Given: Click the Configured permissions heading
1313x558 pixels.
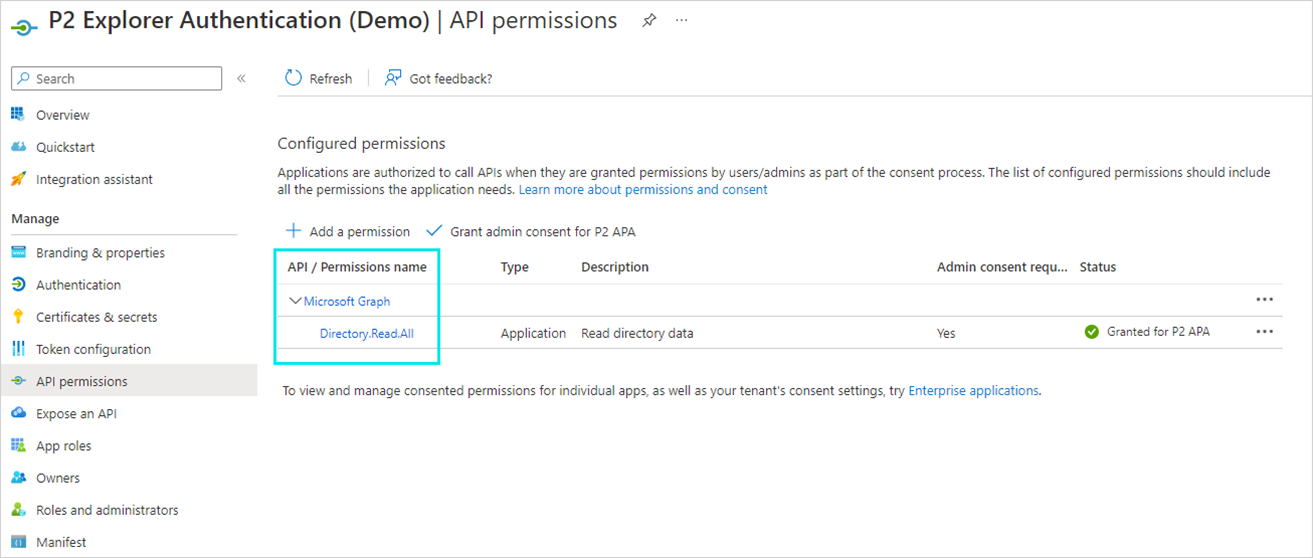Looking at the screenshot, I should point(361,143).
